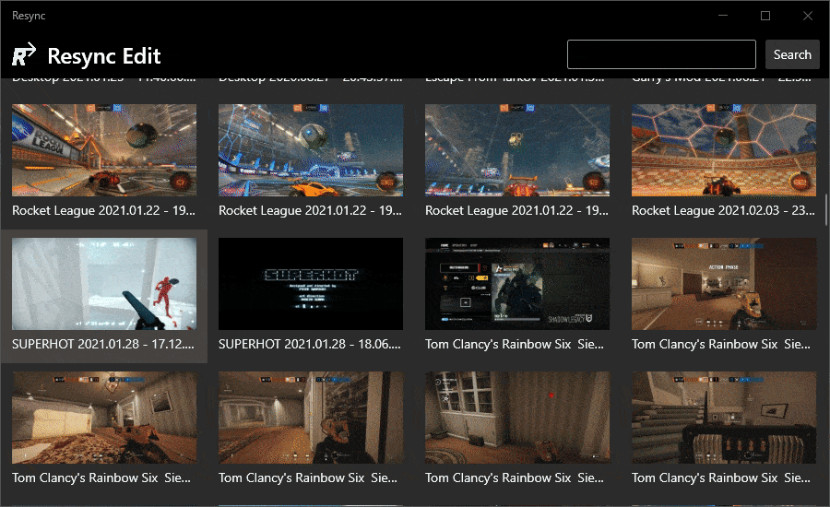Viewport: 830px width, 507px height.
Task: Click the "Resync Edit" header title
Action: [104, 56]
